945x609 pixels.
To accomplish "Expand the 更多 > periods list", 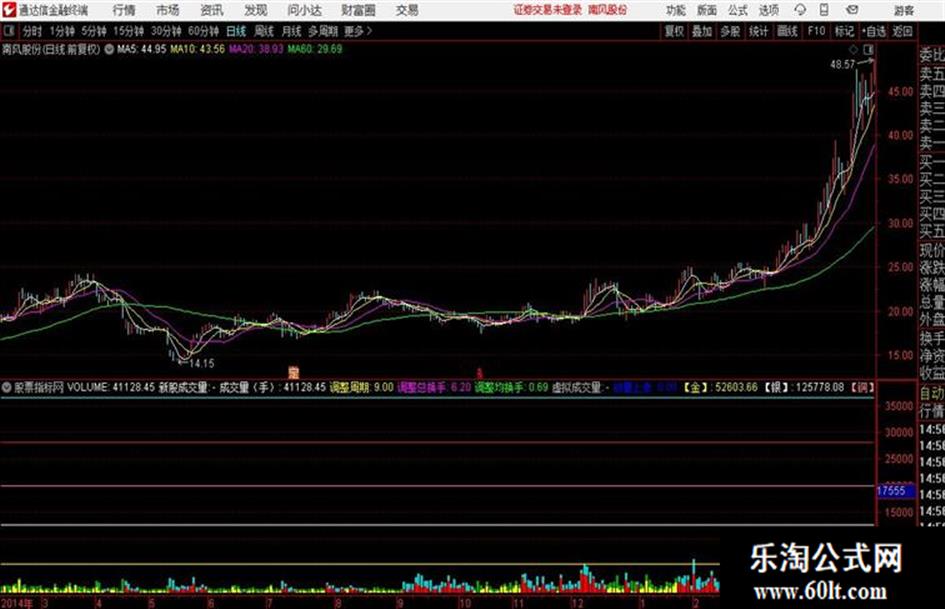I will (x=358, y=31).
